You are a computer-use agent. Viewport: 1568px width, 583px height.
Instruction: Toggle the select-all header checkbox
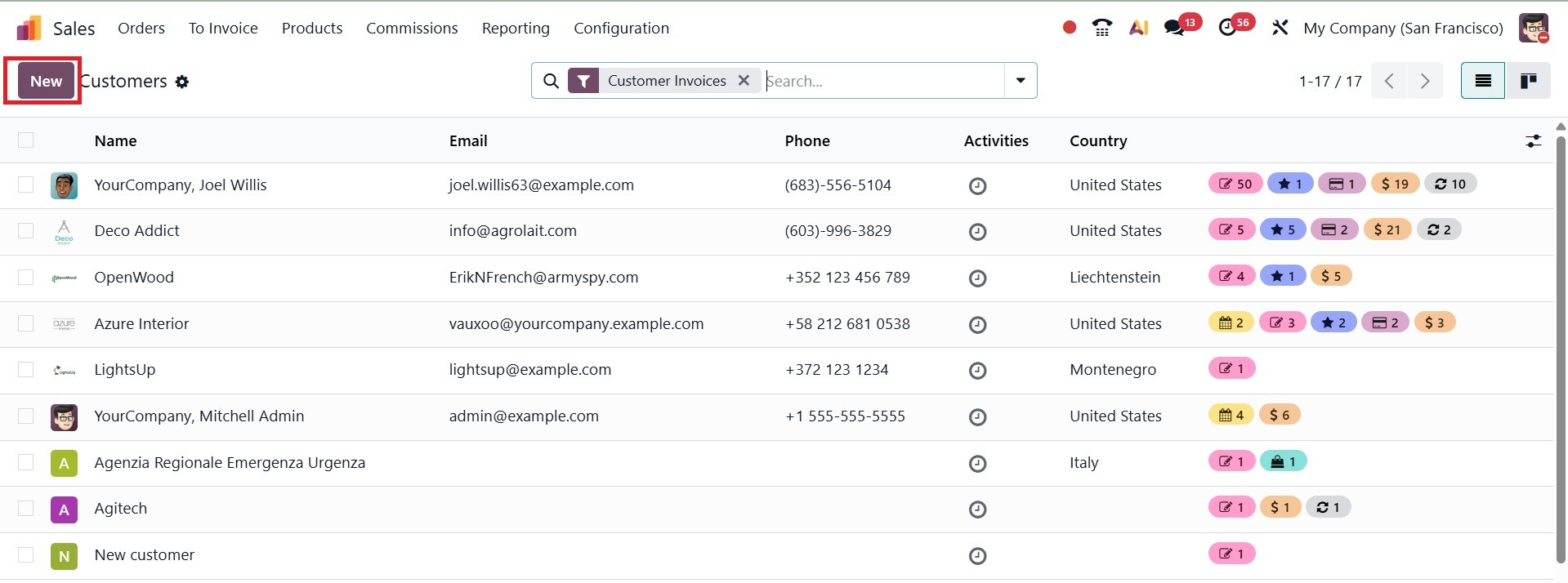point(26,140)
